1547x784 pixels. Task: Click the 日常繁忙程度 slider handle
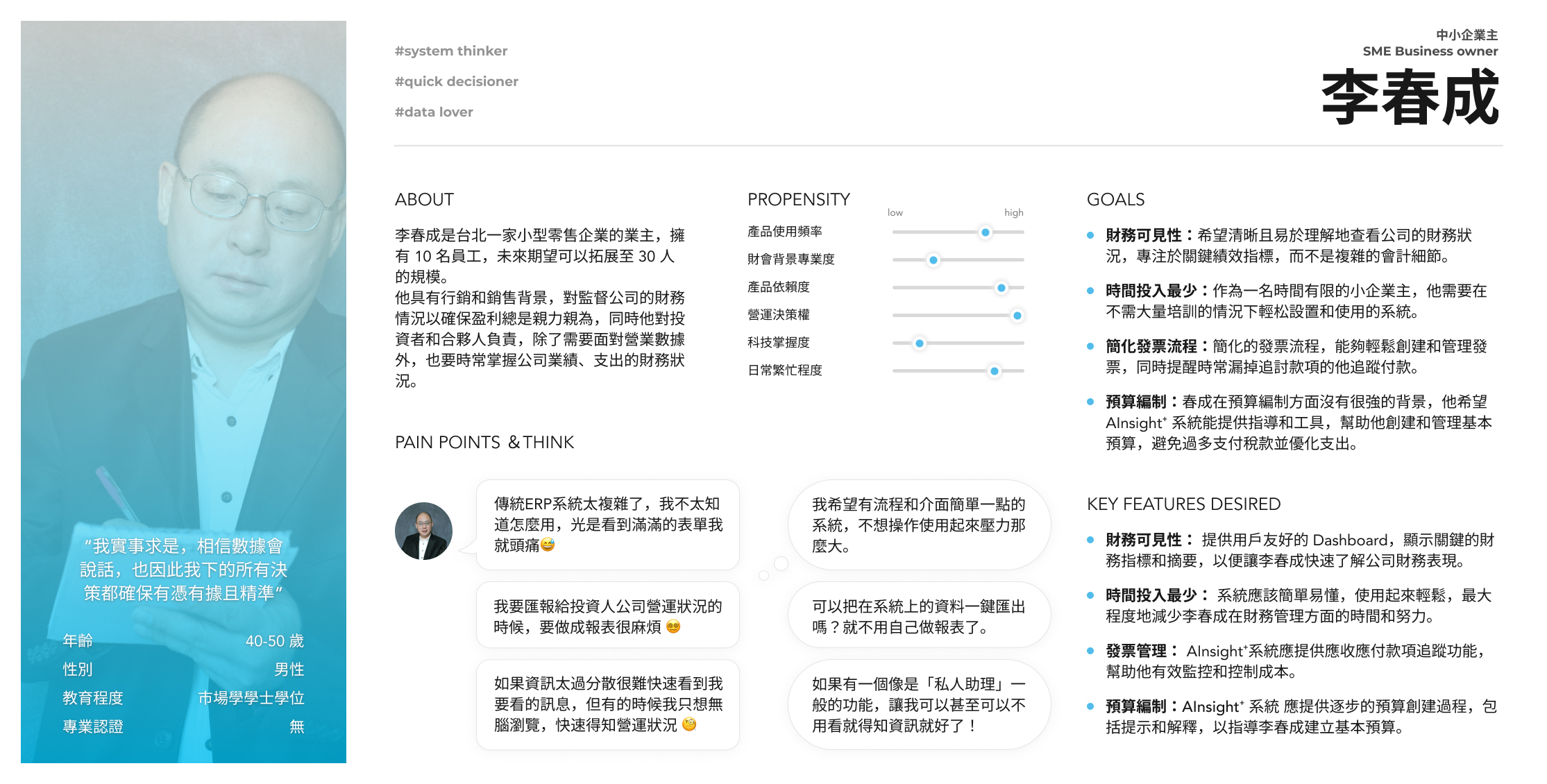point(995,371)
